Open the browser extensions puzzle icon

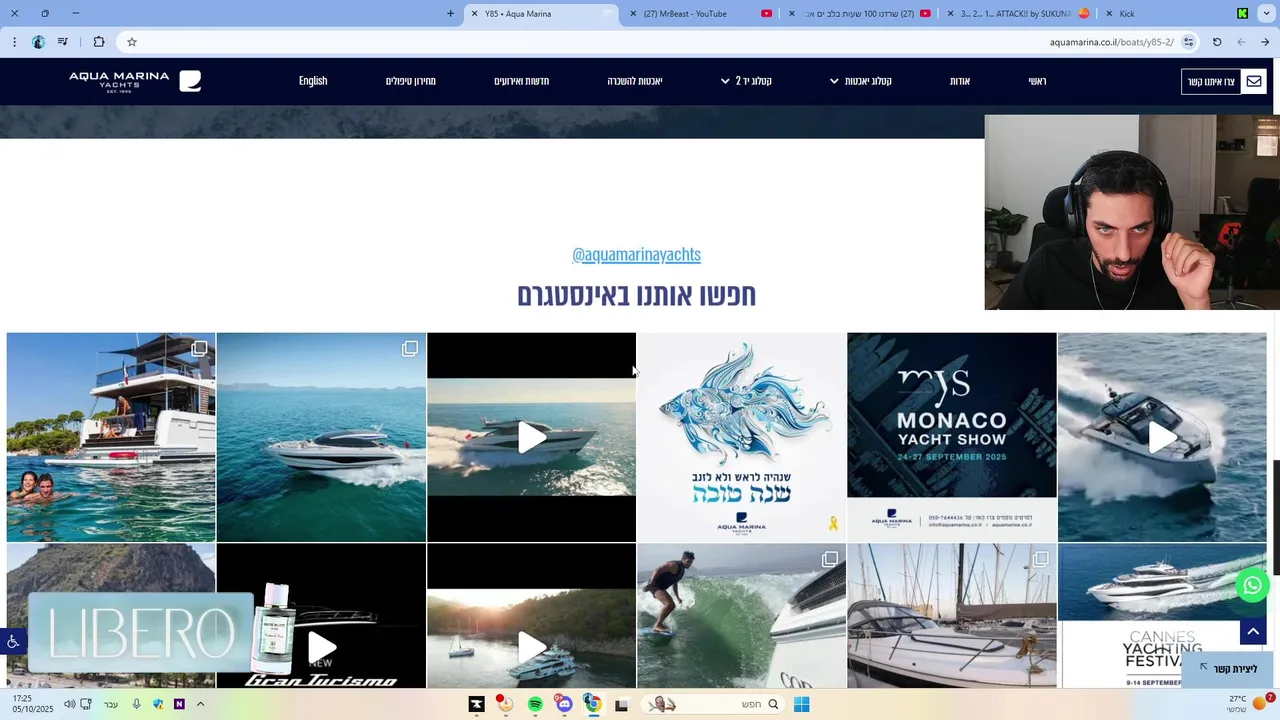(x=99, y=42)
